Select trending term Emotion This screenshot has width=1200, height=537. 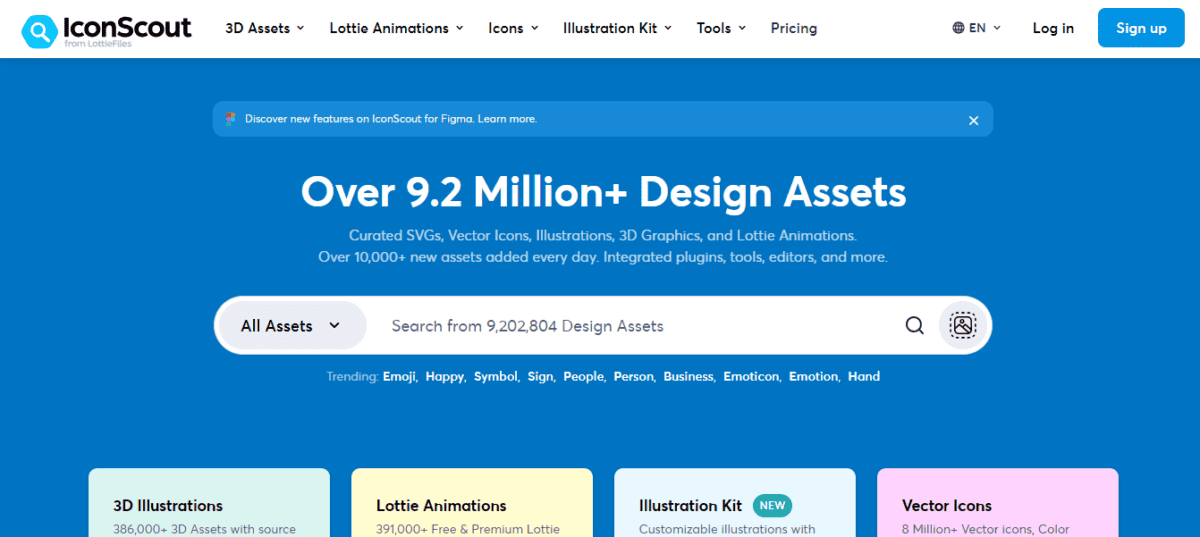[x=815, y=377]
